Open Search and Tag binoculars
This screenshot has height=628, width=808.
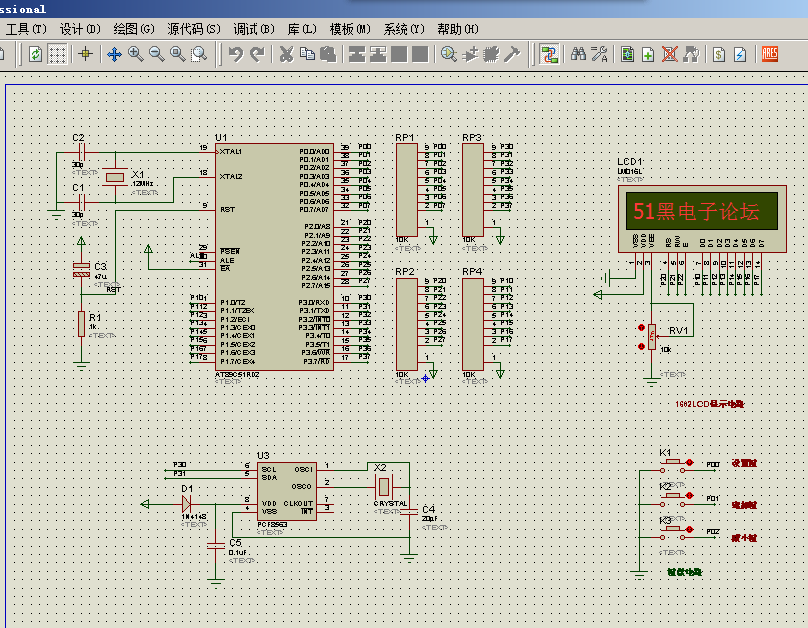coord(579,54)
